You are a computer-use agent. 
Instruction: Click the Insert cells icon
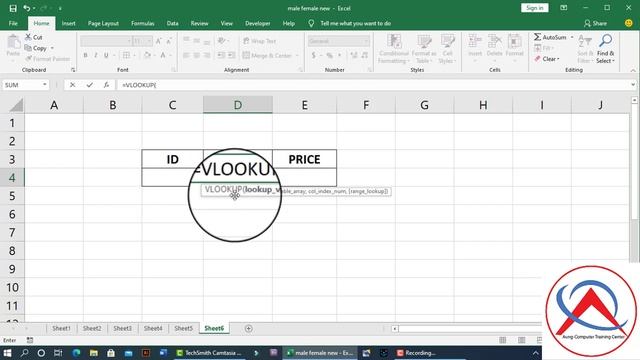point(475,41)
